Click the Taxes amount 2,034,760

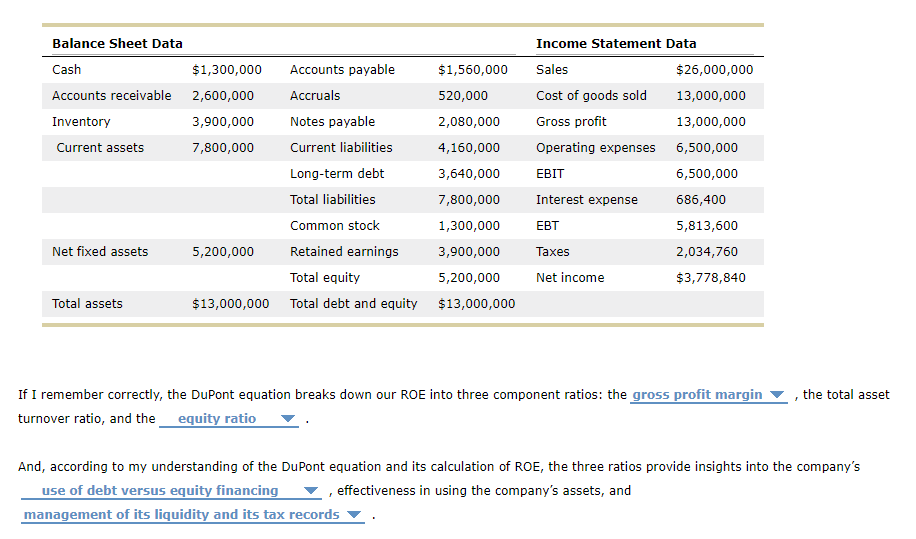tap(707, 252)
